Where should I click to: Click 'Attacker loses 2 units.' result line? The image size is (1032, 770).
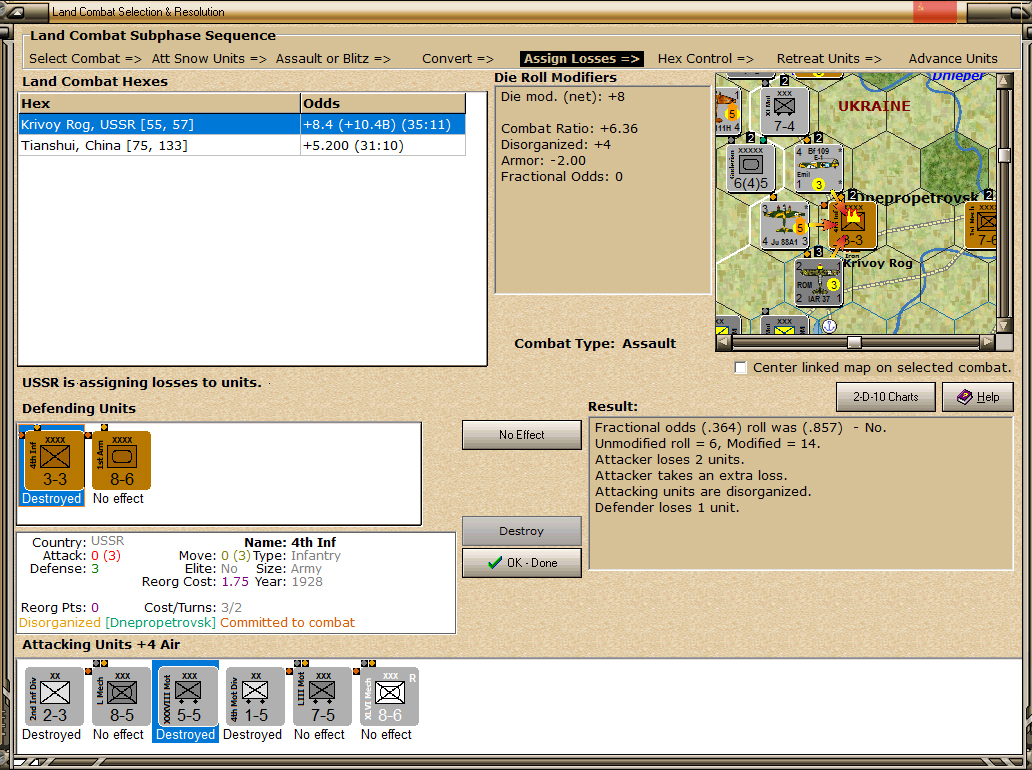pyautogui.click(x=669, y=459)
